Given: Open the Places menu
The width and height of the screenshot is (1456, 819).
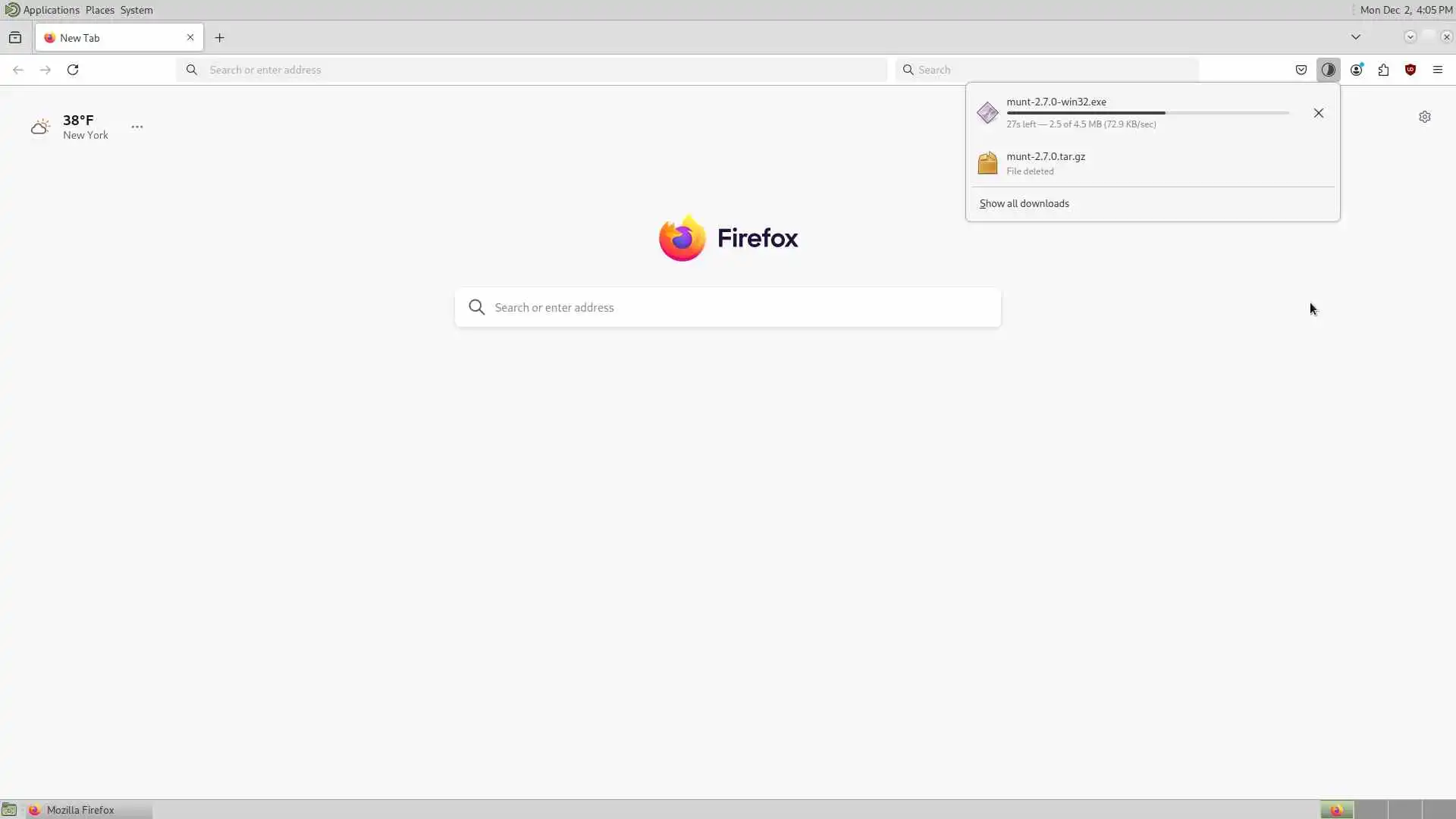Looking at the screenshot, I should point(99,10).
